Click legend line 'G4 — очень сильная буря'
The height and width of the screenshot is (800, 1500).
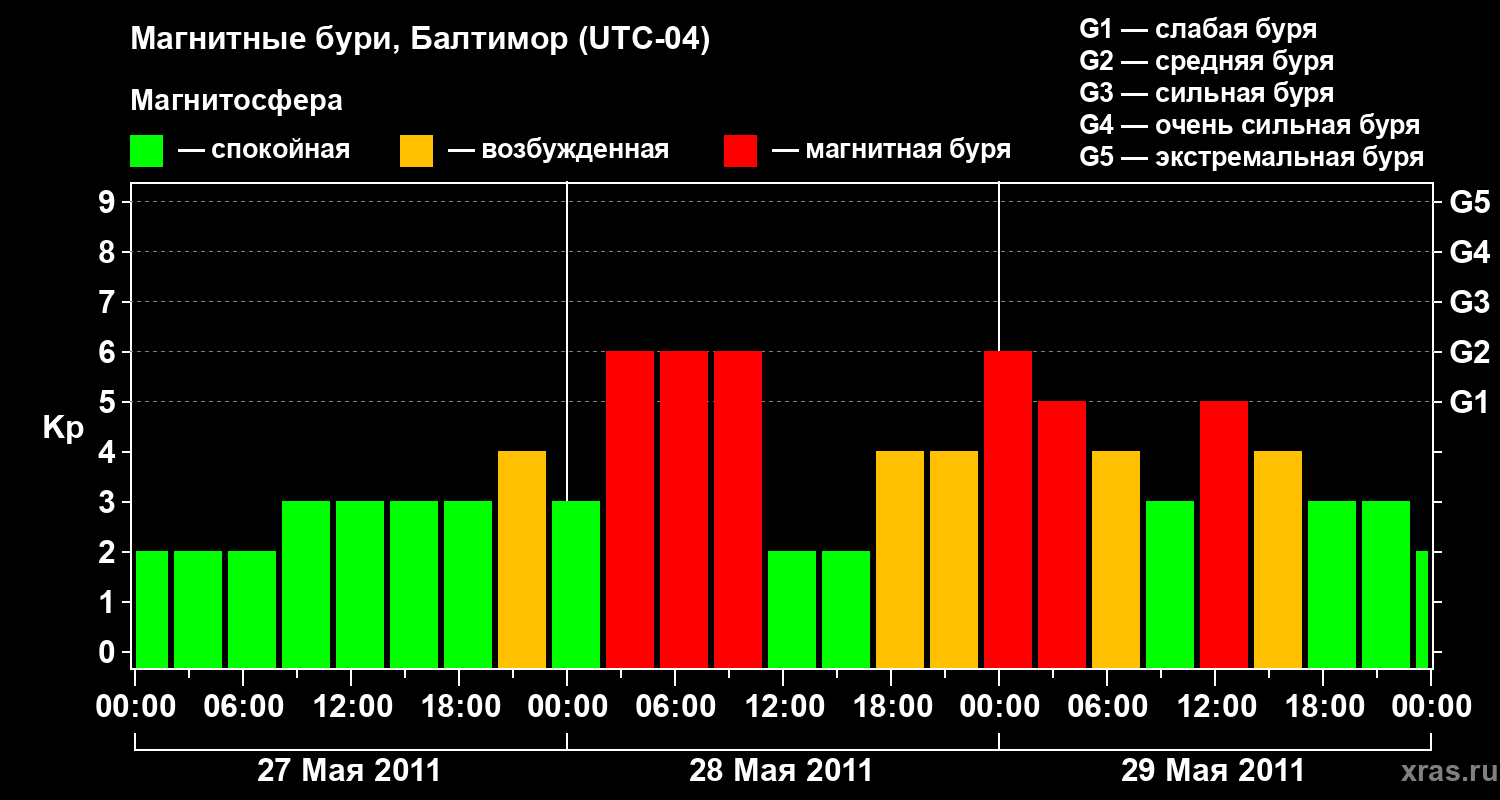(1250, 125)
